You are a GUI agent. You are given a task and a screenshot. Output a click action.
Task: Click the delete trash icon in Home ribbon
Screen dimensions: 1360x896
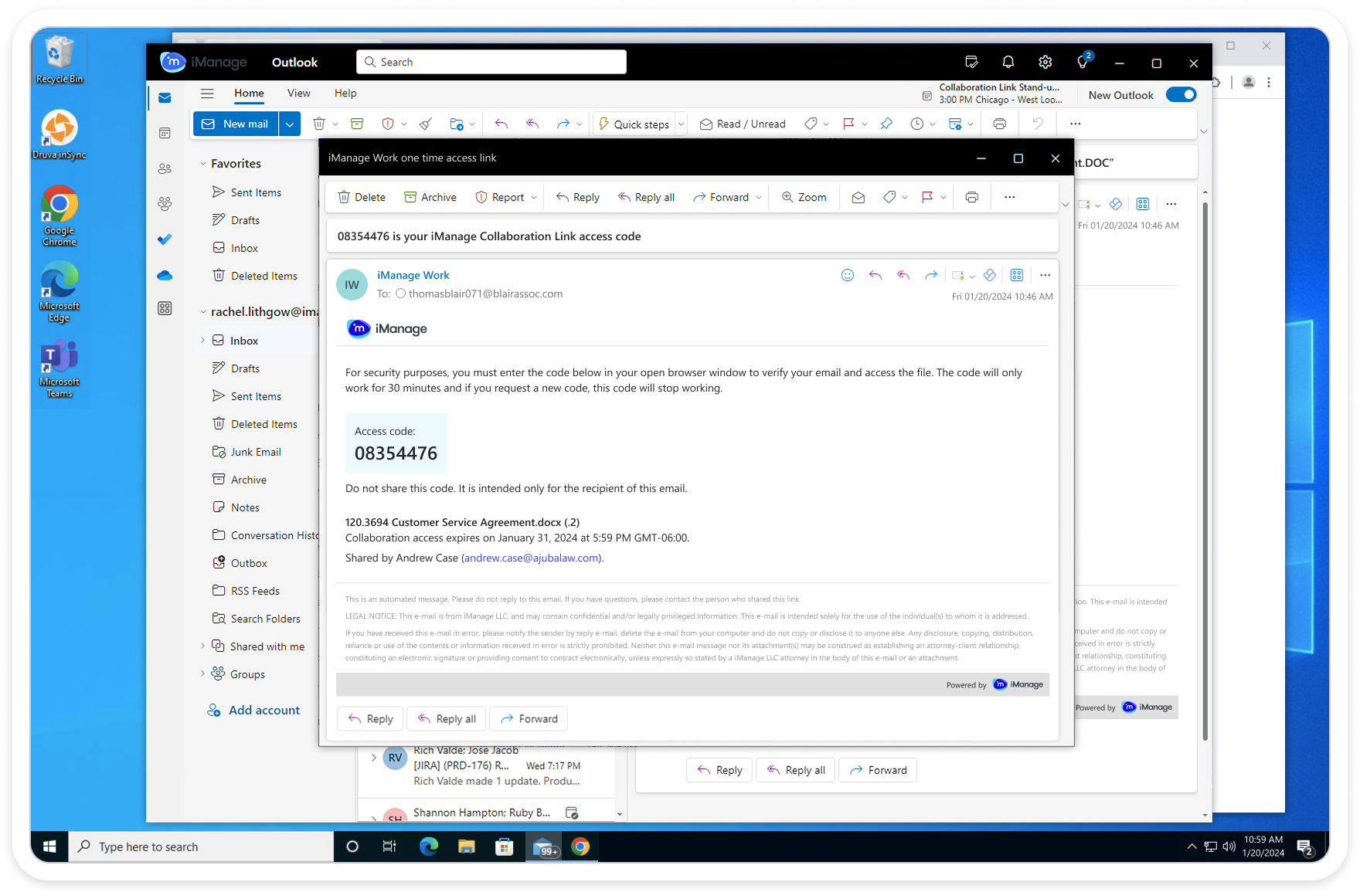pyautogui.click(x=318, y=124)
